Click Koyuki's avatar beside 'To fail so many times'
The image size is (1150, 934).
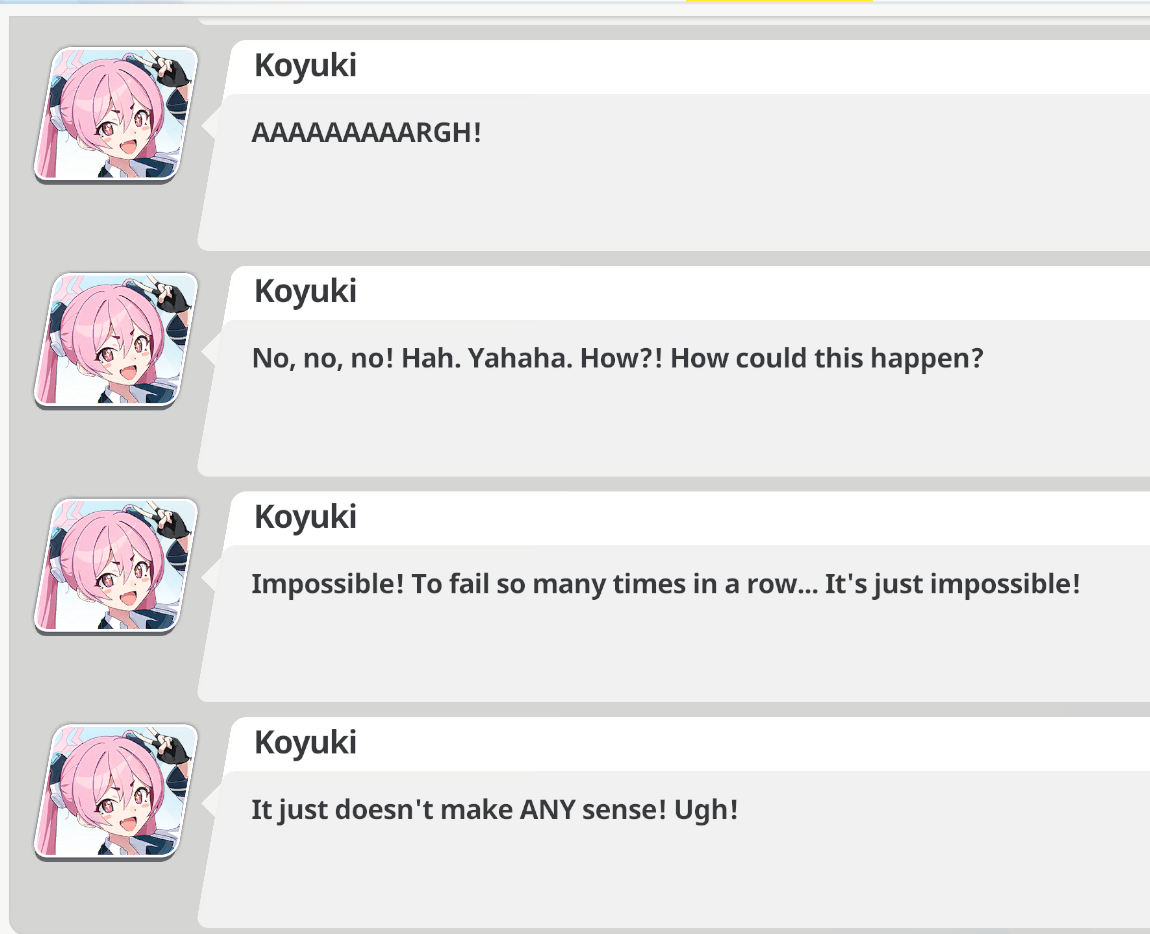point(116,567)
